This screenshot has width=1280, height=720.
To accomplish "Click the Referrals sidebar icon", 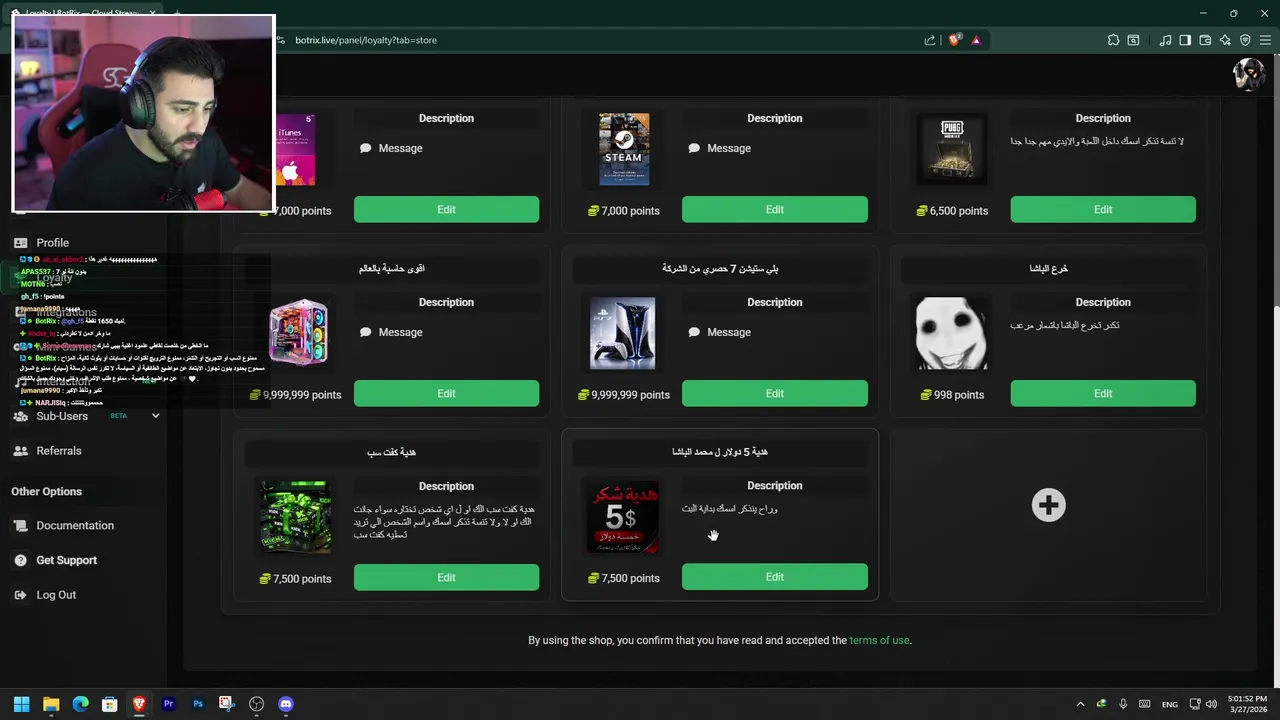I will pyautogui.click(x=20, y=451).
